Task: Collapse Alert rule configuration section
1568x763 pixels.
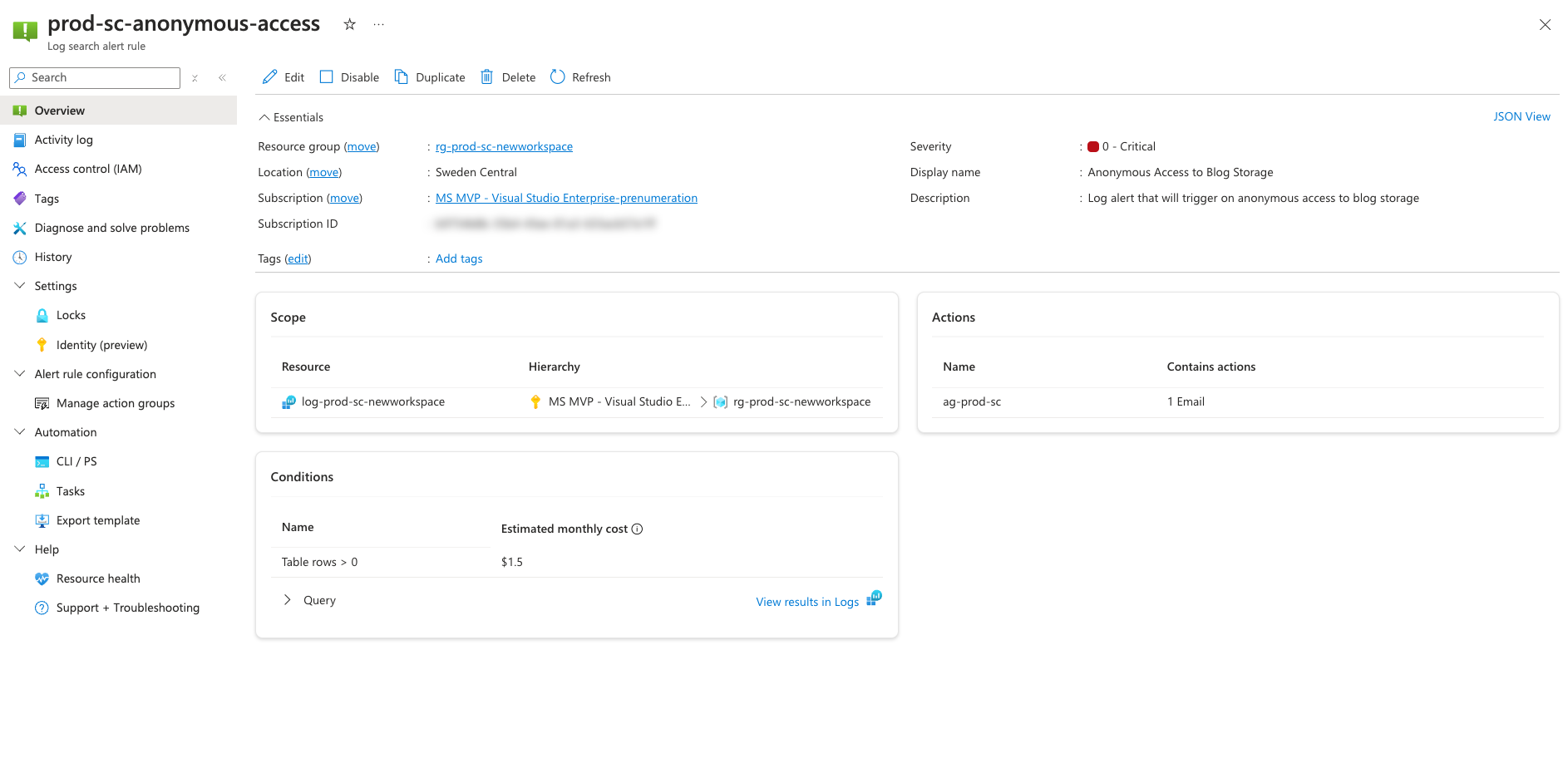Action: pos(20,373)
